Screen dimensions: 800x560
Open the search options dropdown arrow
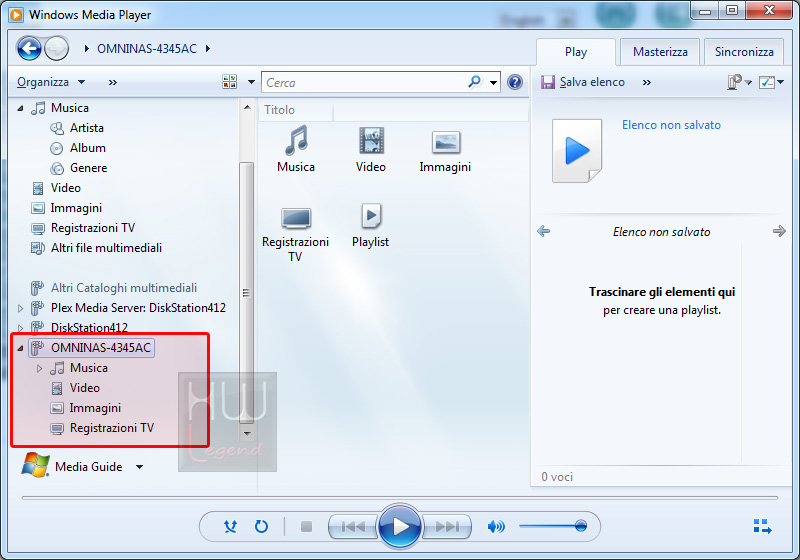click(493, 82)
